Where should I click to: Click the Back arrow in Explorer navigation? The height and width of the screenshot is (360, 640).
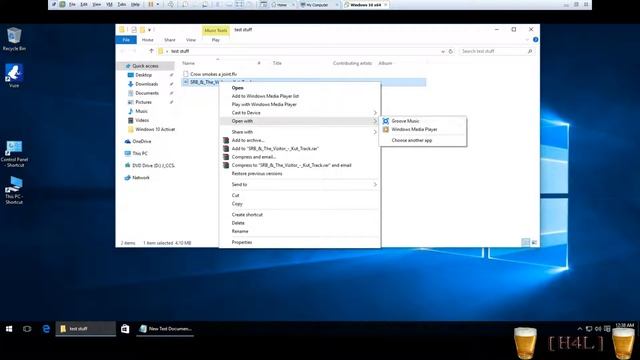coord(123,51)
